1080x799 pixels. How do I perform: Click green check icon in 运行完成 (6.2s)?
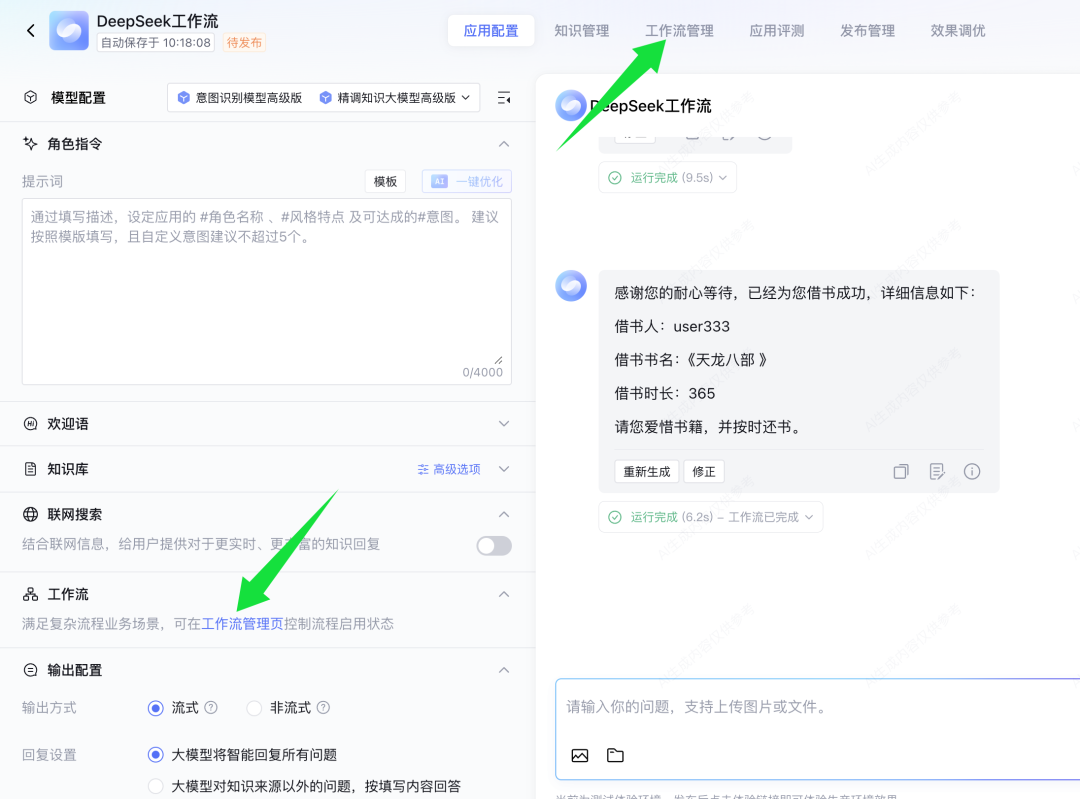(615, 517)
